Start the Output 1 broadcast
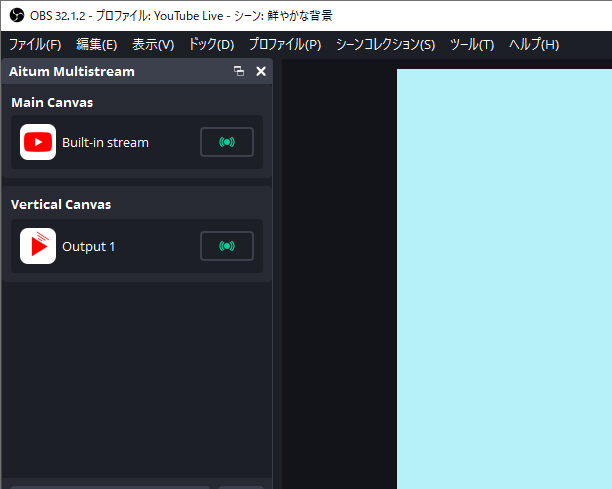This screenshot has width=612, height=489. [x=227, y=246]
